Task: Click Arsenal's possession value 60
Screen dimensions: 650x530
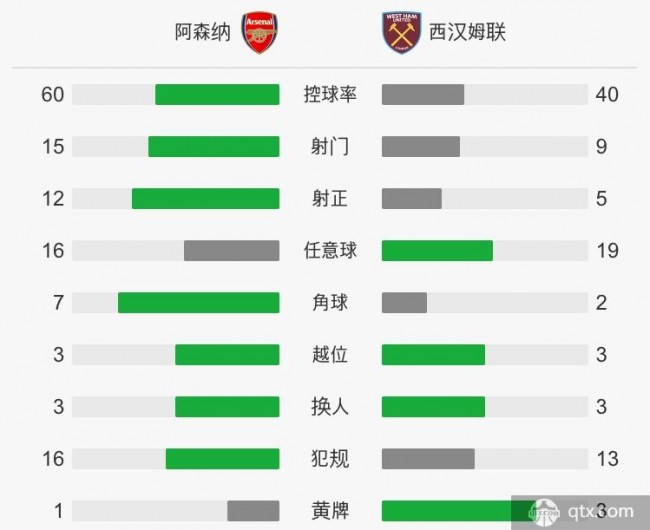Action: [53, 94]
